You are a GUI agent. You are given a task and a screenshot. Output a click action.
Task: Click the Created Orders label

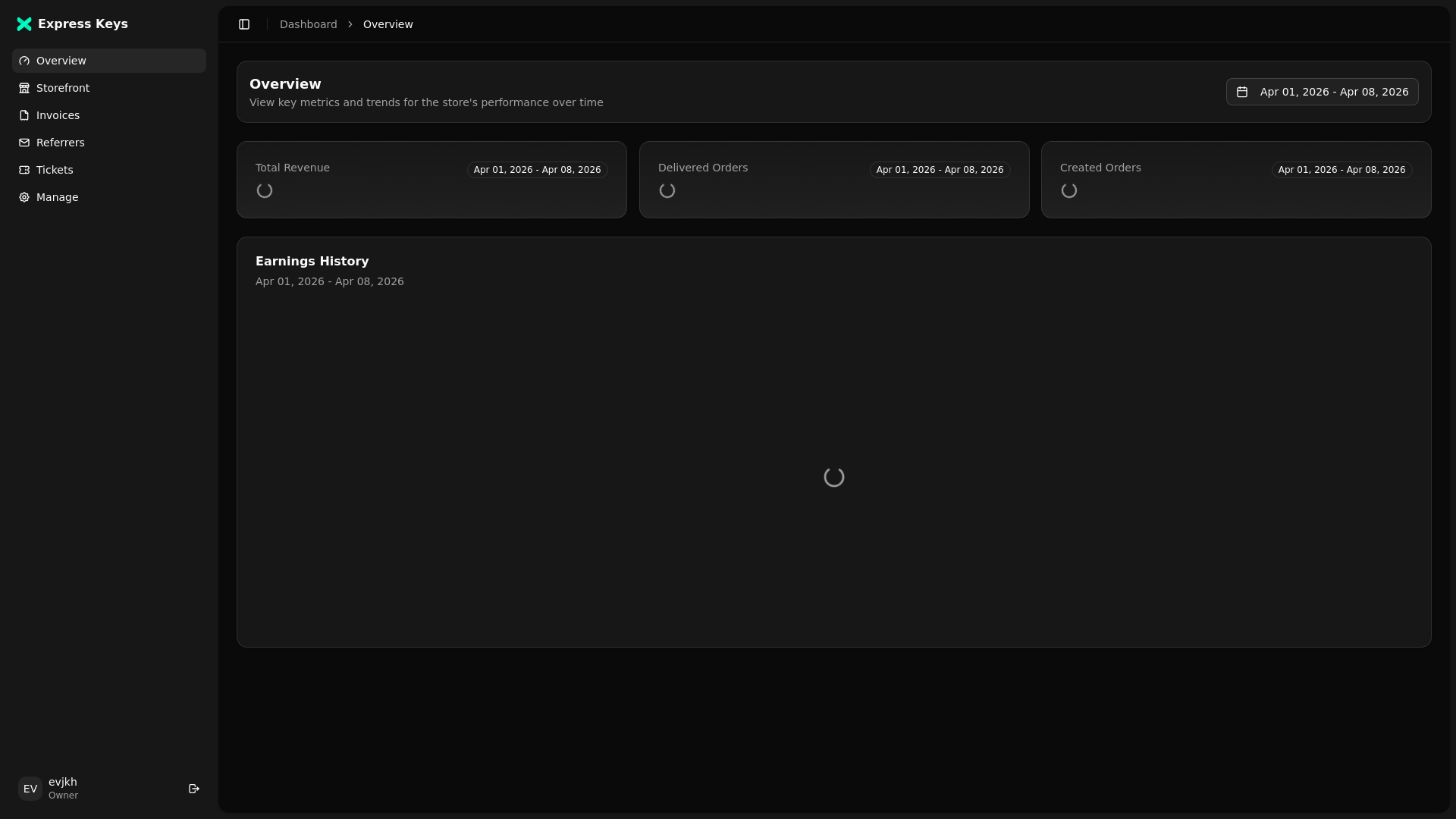pos(1100,168)
